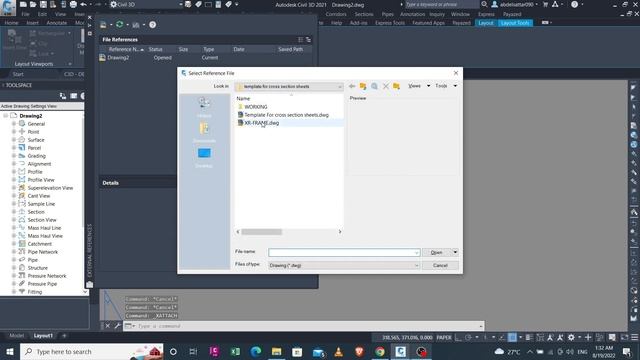Switch to the Layout1 tab

(x=43, y=336)
